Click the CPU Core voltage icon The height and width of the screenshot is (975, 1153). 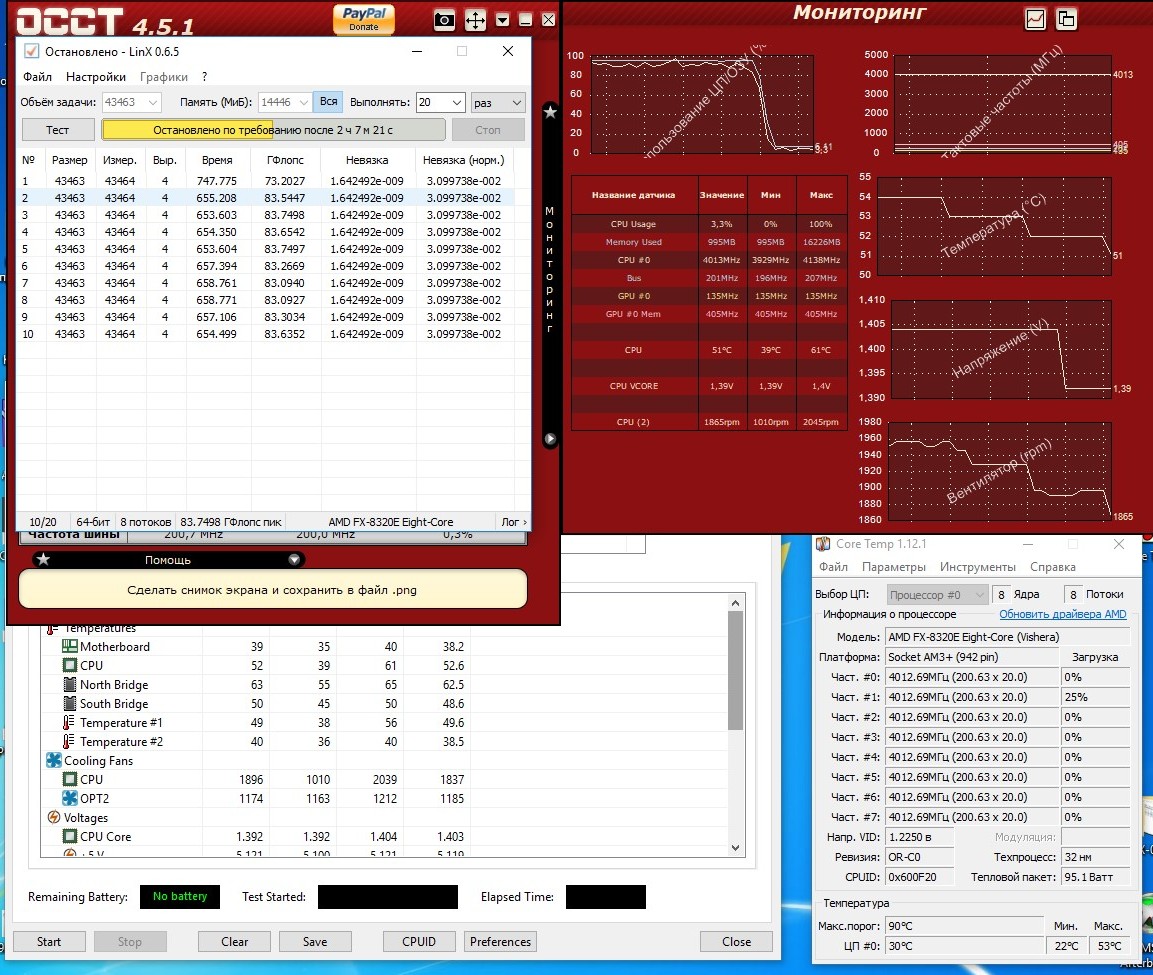coord(70,837)
